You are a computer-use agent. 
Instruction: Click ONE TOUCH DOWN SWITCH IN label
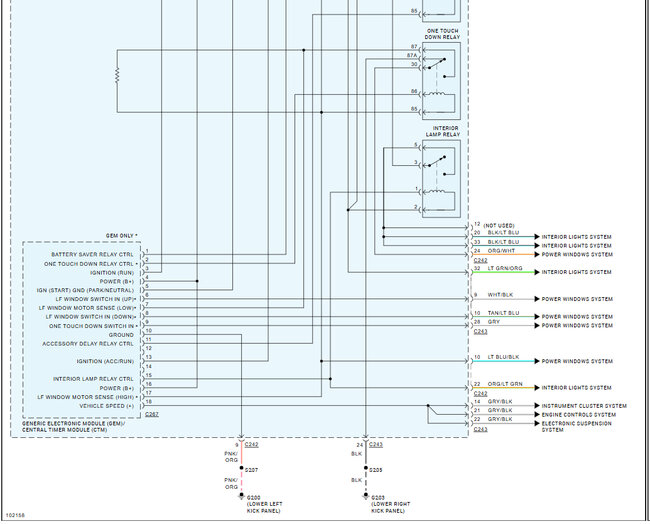coord(94,326)
